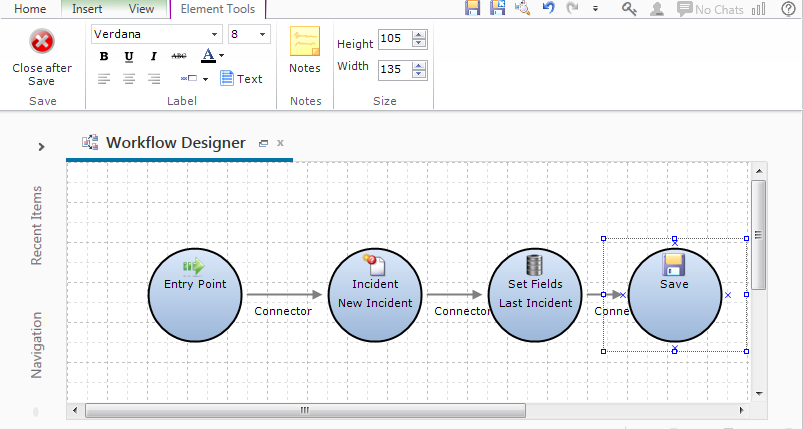Click the horizontal scrollbar thumb
This screenshot has height=429, width=803.
(305, 410)
